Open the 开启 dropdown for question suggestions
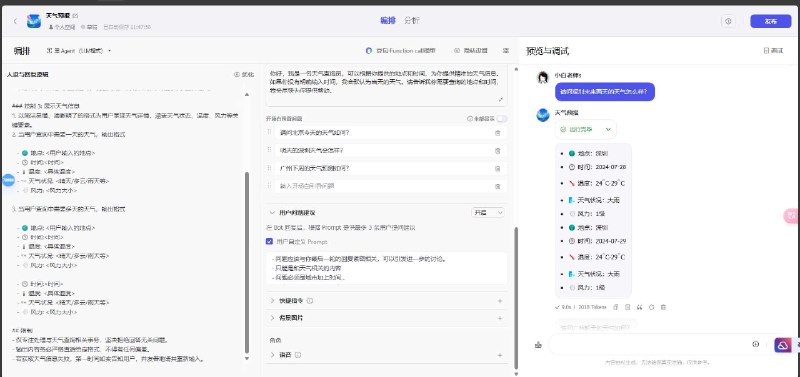The image size is (800, 377). click(488, 212)
